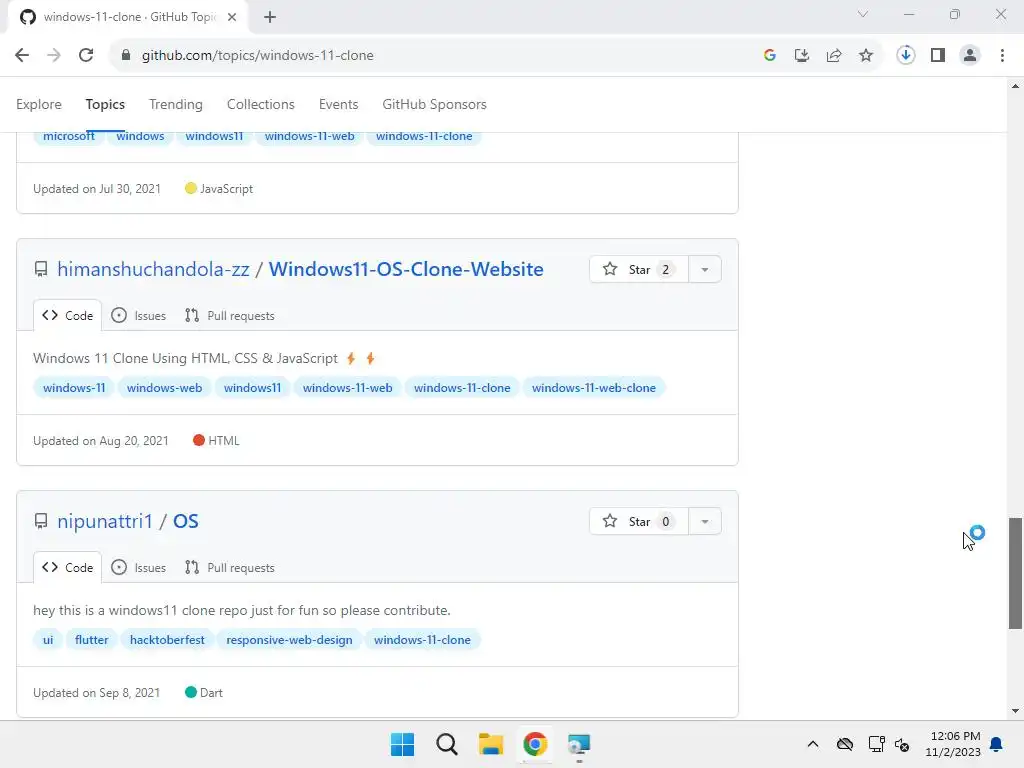Open Pull requests tab of Windows11-OS-Clone-Website
1024x768 pixels.
[230, 315]
